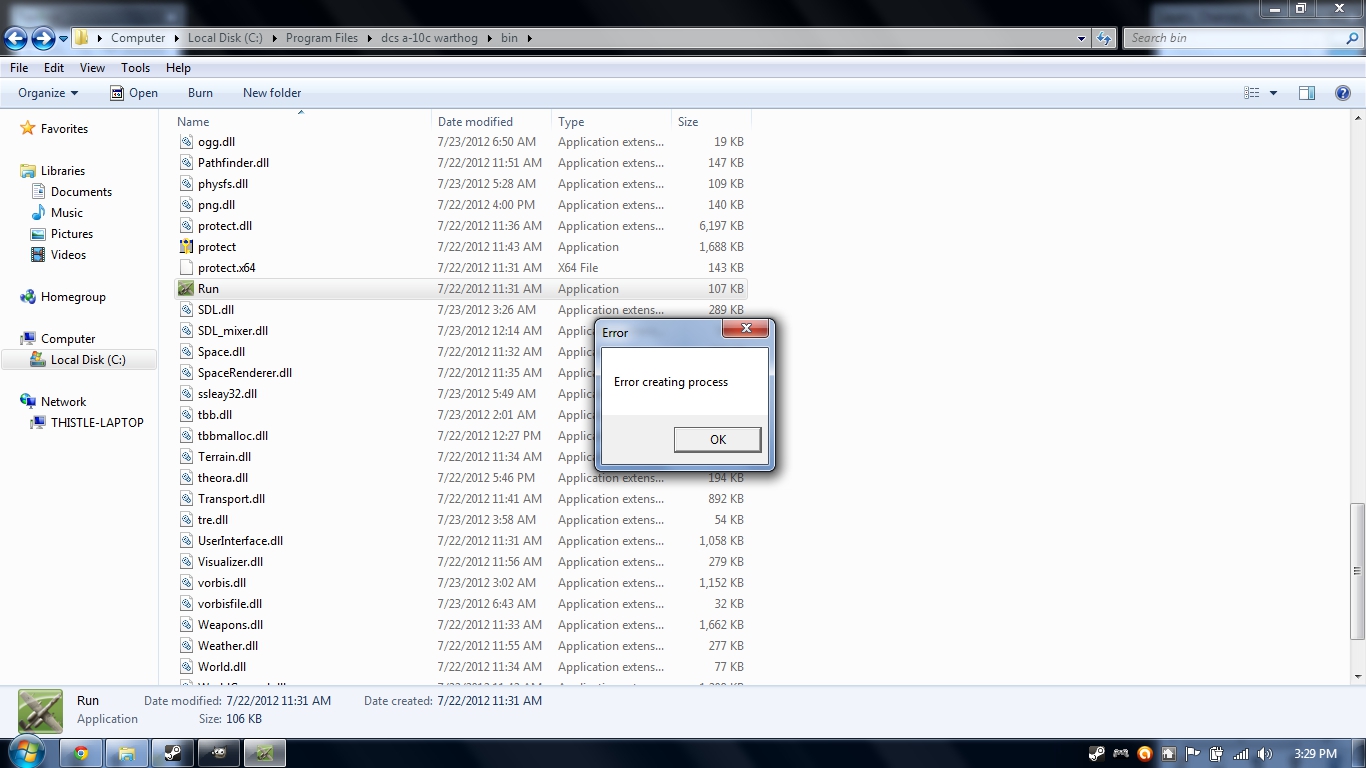Select the Weapons.dll file icon
The image size is (1366, 768).
coord(186,625)
